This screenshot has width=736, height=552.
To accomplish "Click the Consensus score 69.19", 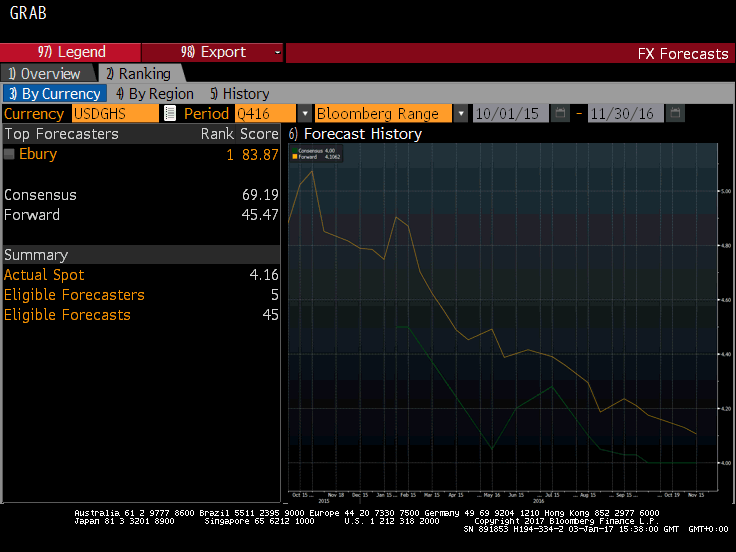I will tap(260, 195).
